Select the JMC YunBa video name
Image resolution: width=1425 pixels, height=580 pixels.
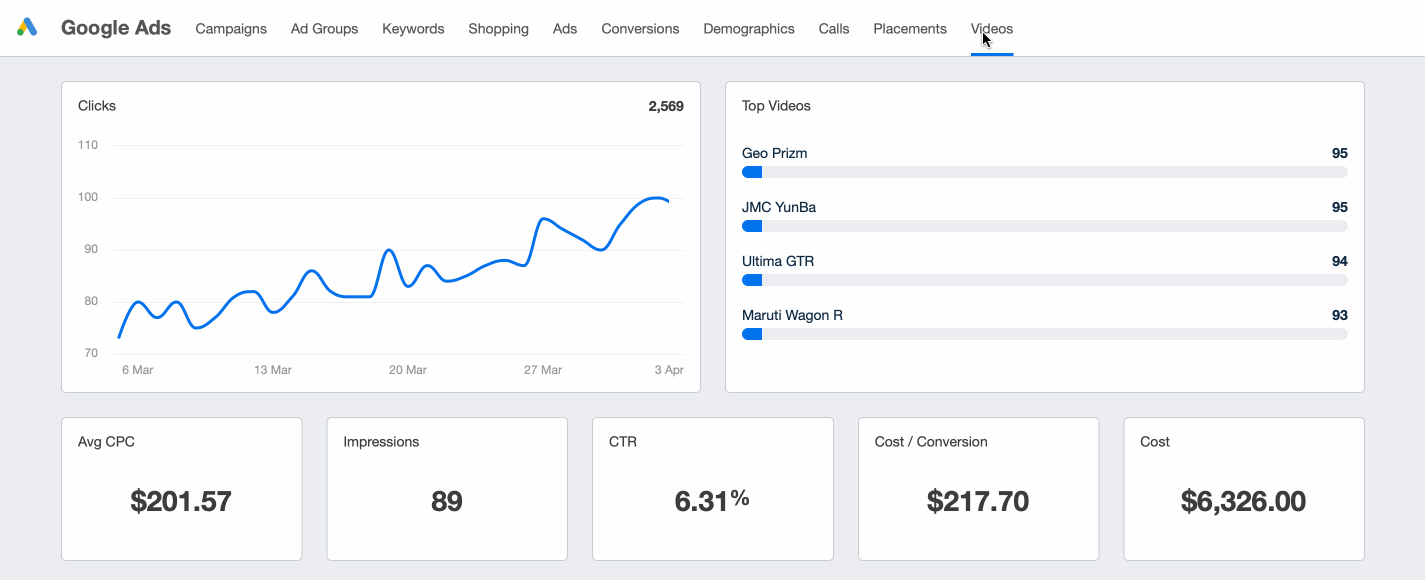coord(779,207)
